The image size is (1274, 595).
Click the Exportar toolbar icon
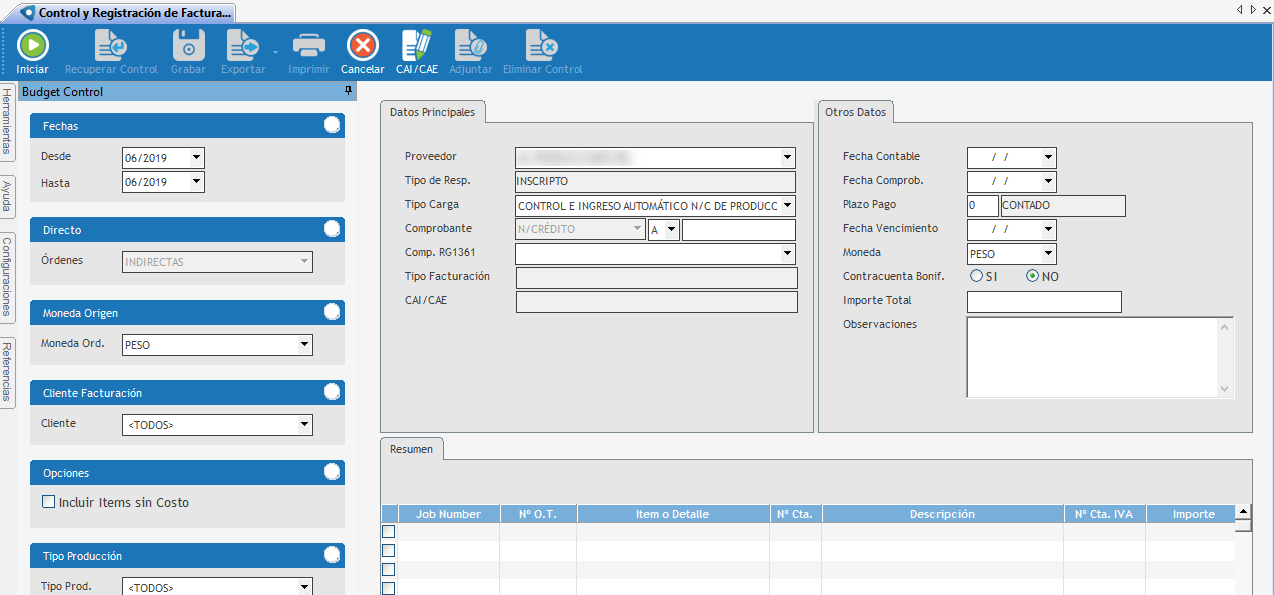click(242, 46)
